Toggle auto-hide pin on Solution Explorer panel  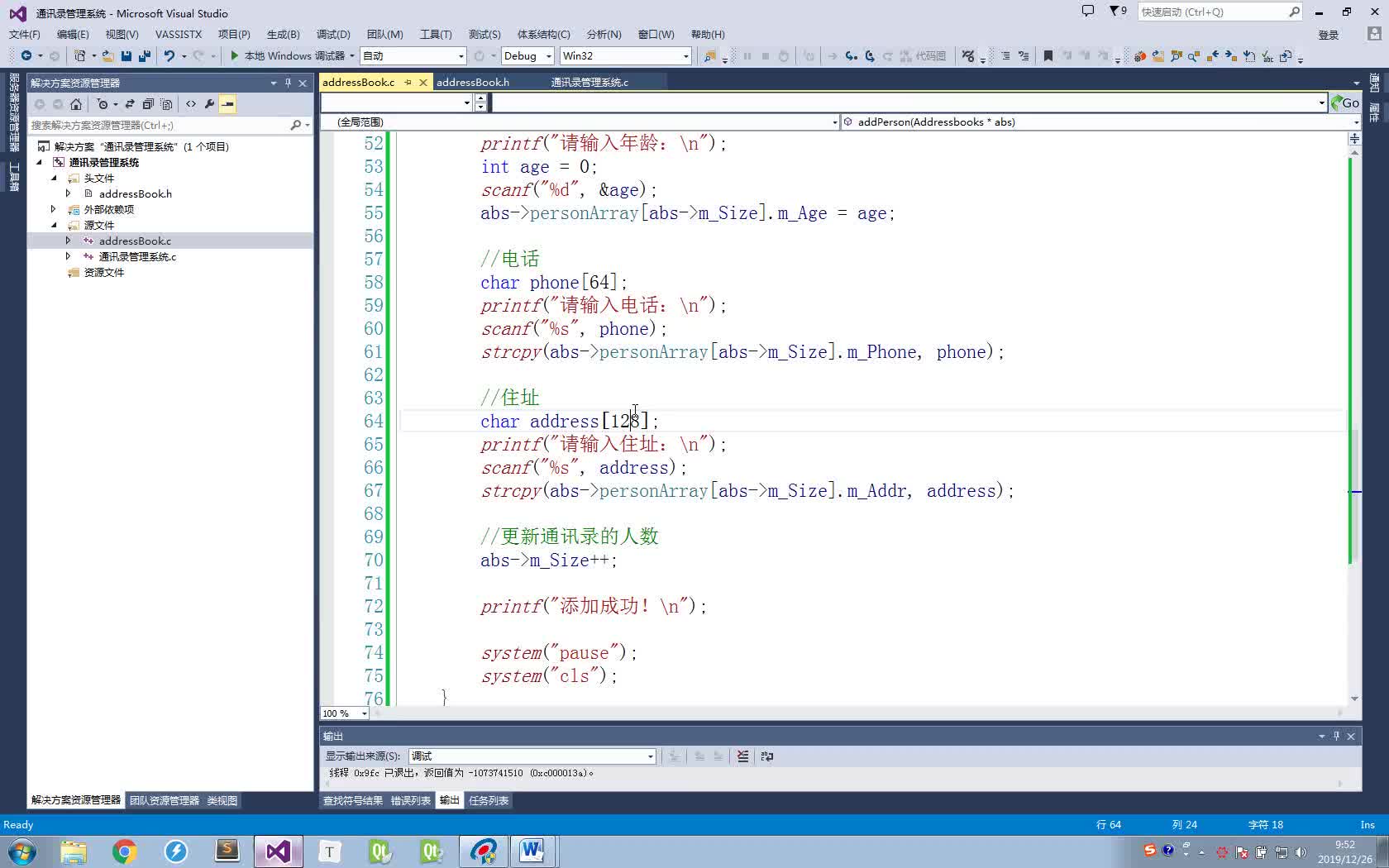tap(288, 83)
